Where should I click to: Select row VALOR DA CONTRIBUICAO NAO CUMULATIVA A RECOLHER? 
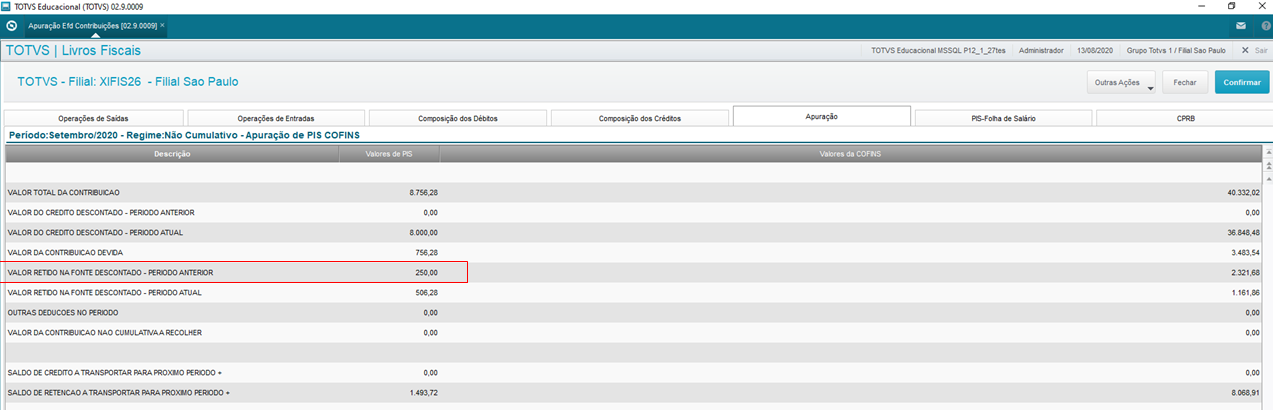[634, 332]
